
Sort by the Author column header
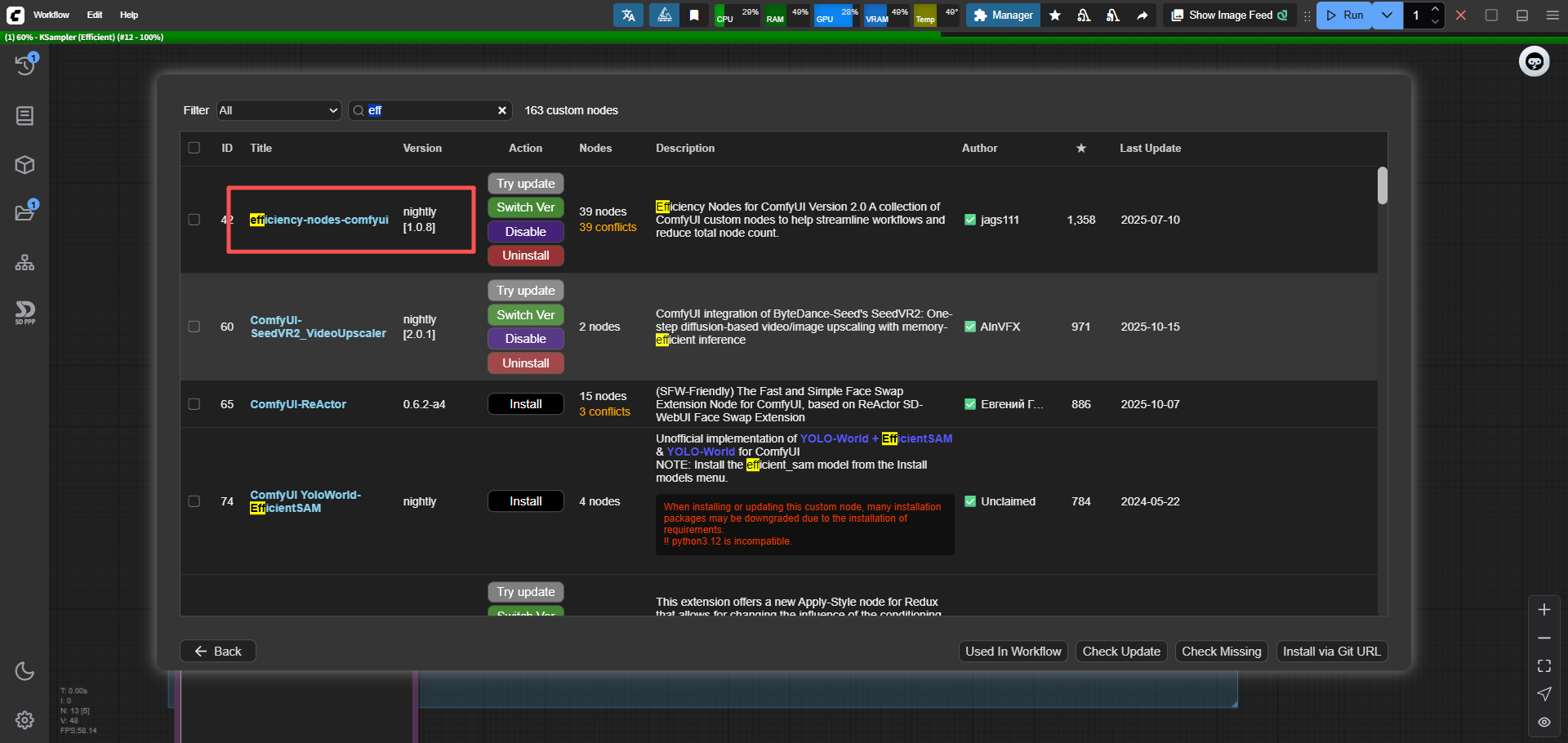point(979,148)
